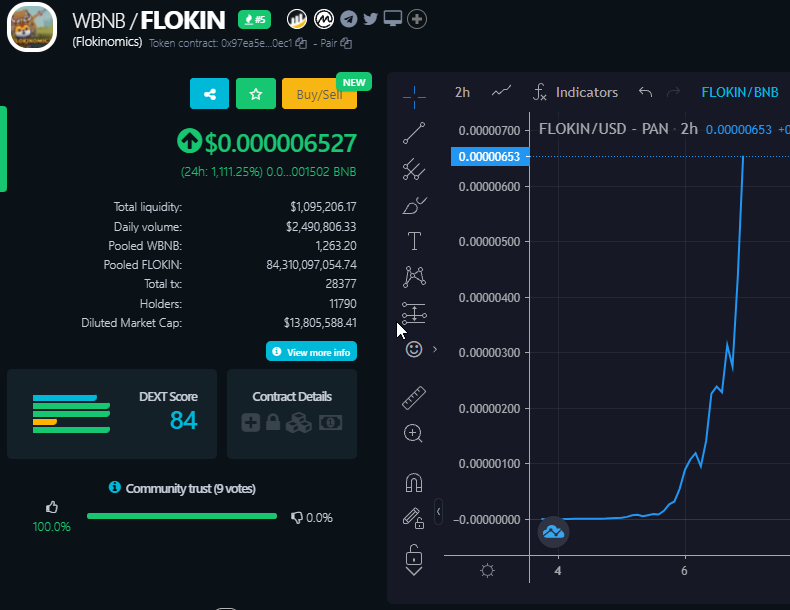The image size is (790, 610).
Task: Select the Text annotation tool
Action: pyautogui.click(x=414, y=241)
